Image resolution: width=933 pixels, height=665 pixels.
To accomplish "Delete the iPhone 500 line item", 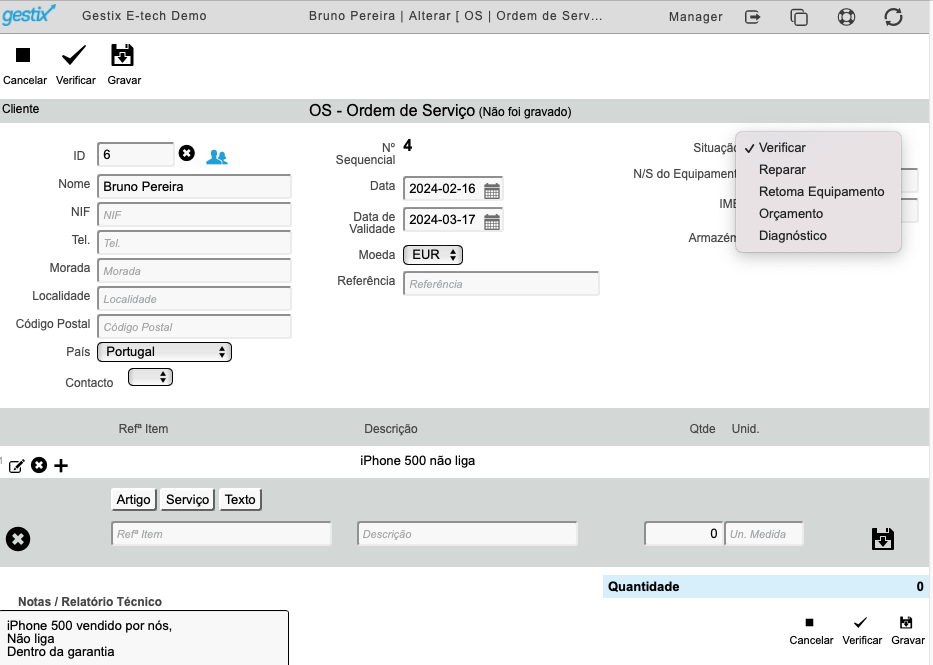I will point(39,465).
